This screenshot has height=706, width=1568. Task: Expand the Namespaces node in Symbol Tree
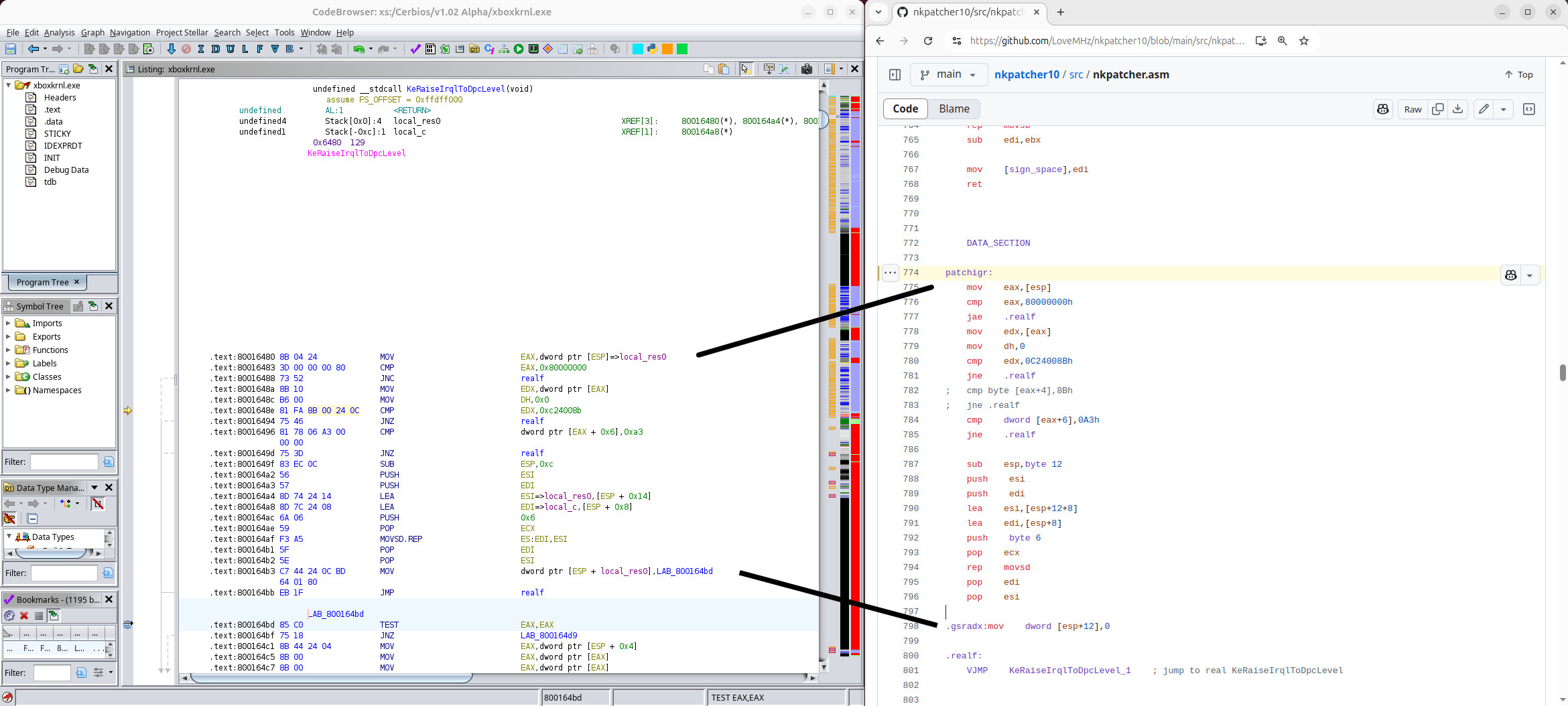click(8, 390)
